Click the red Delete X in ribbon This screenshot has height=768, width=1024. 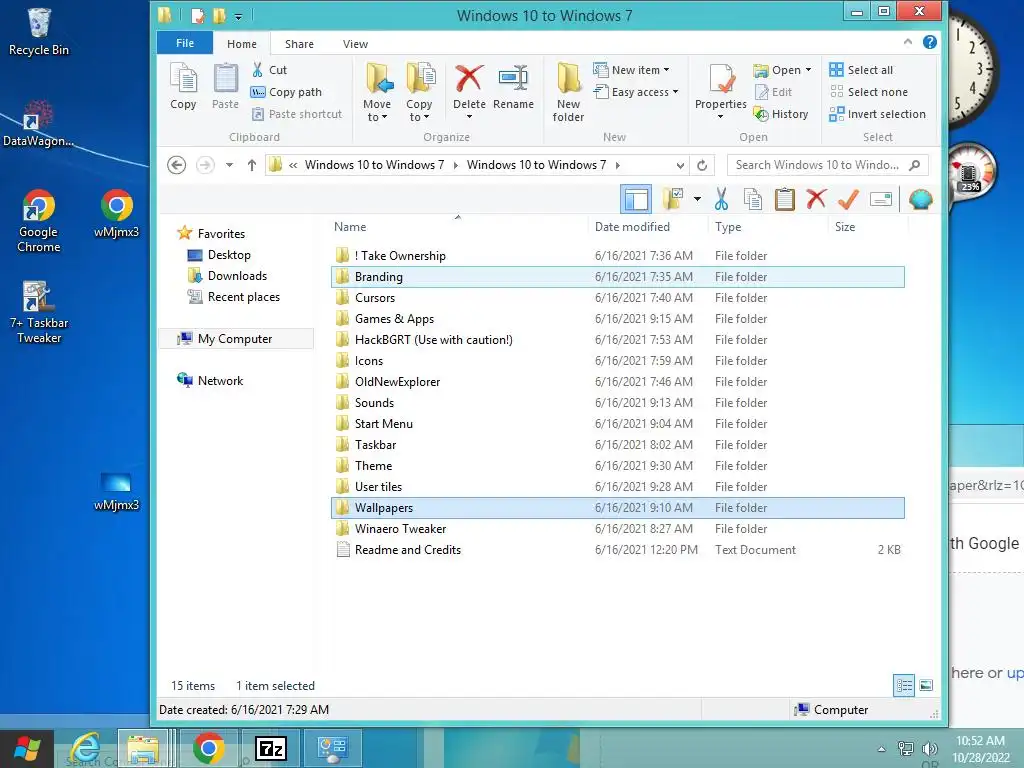(x=469, y=78)
